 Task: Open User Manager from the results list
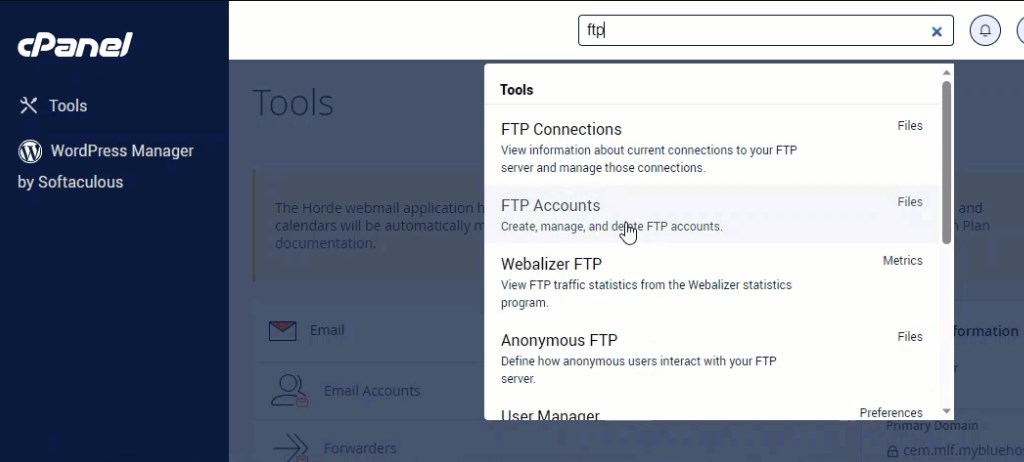tap(550, 415)
